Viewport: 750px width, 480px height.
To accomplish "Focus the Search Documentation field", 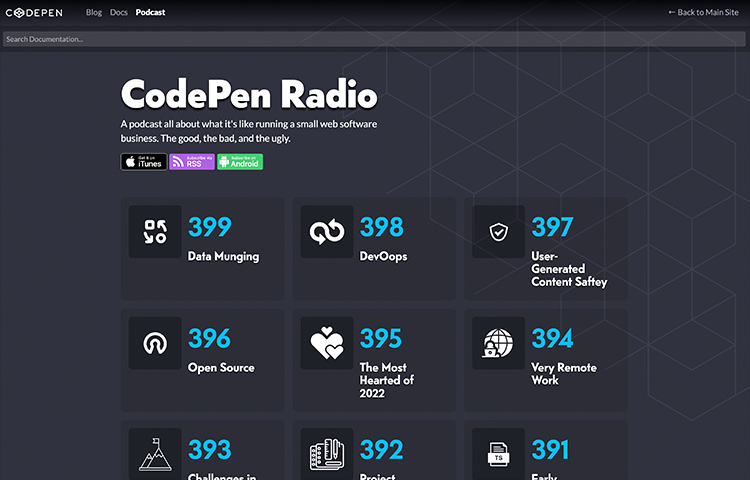I will 374,39.
